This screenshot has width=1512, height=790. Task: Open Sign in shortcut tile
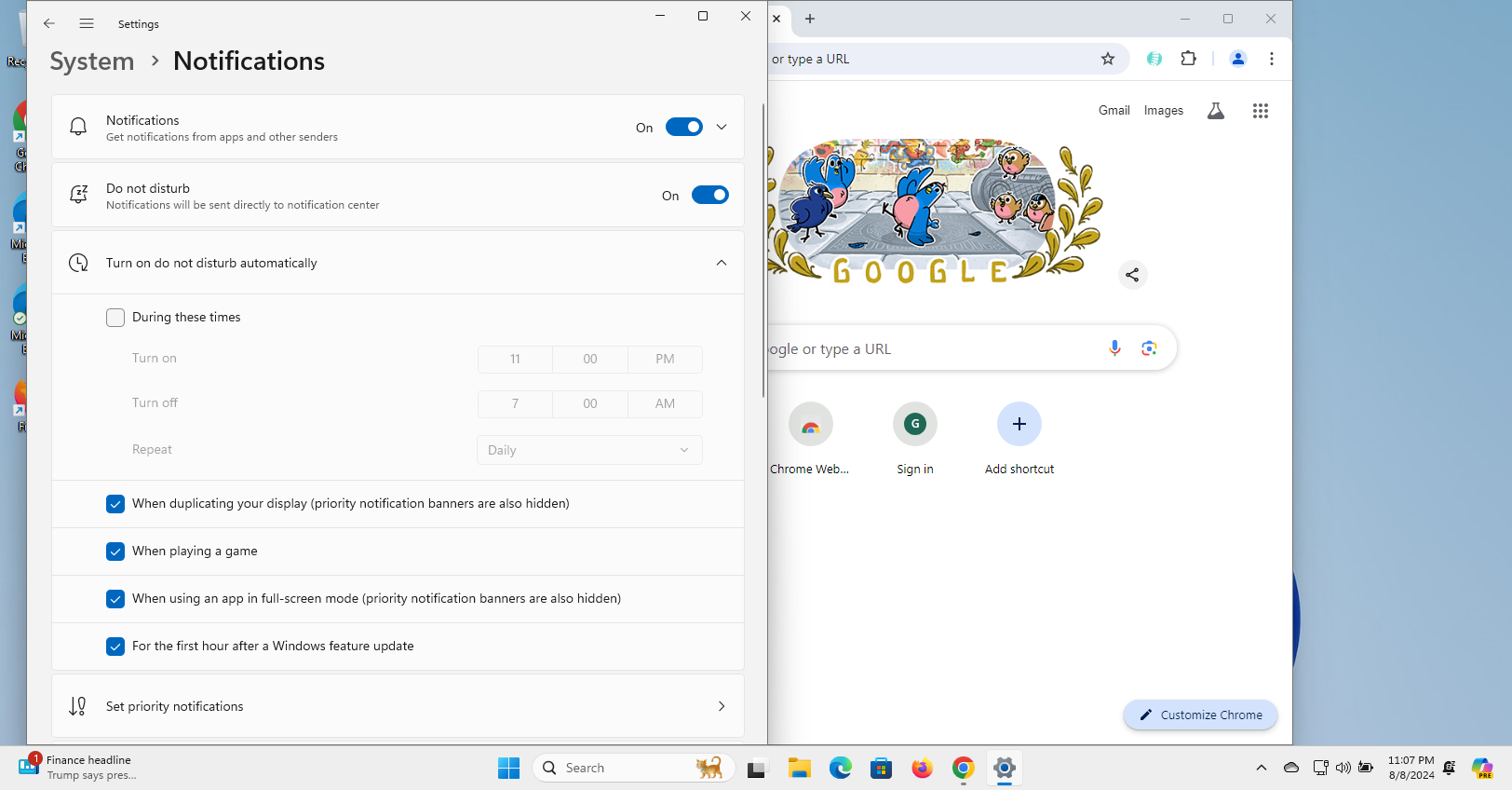pos(915,440)
